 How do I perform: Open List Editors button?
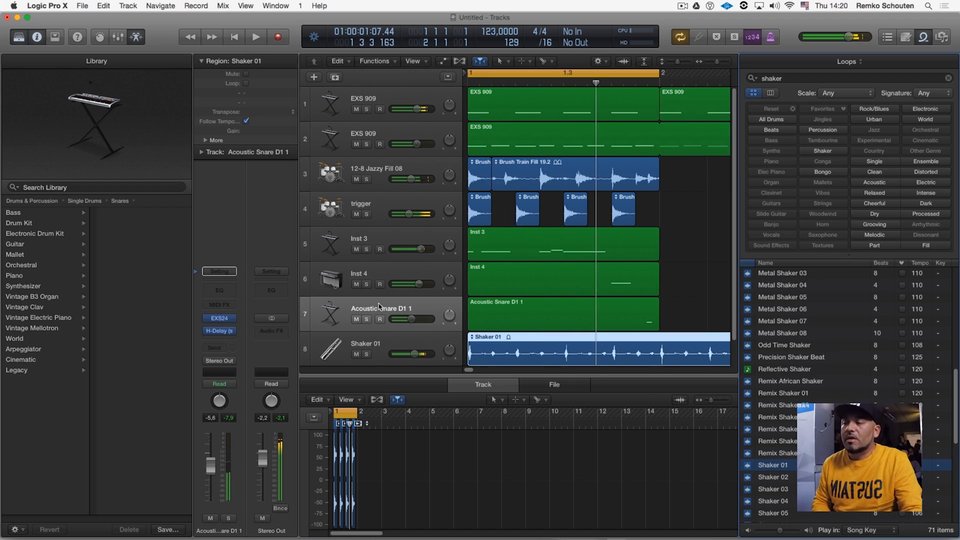887,37
